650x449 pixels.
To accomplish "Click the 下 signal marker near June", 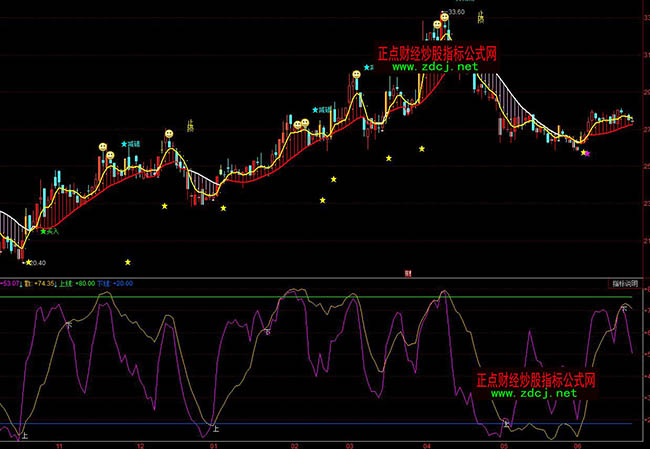I will point(624,308).
